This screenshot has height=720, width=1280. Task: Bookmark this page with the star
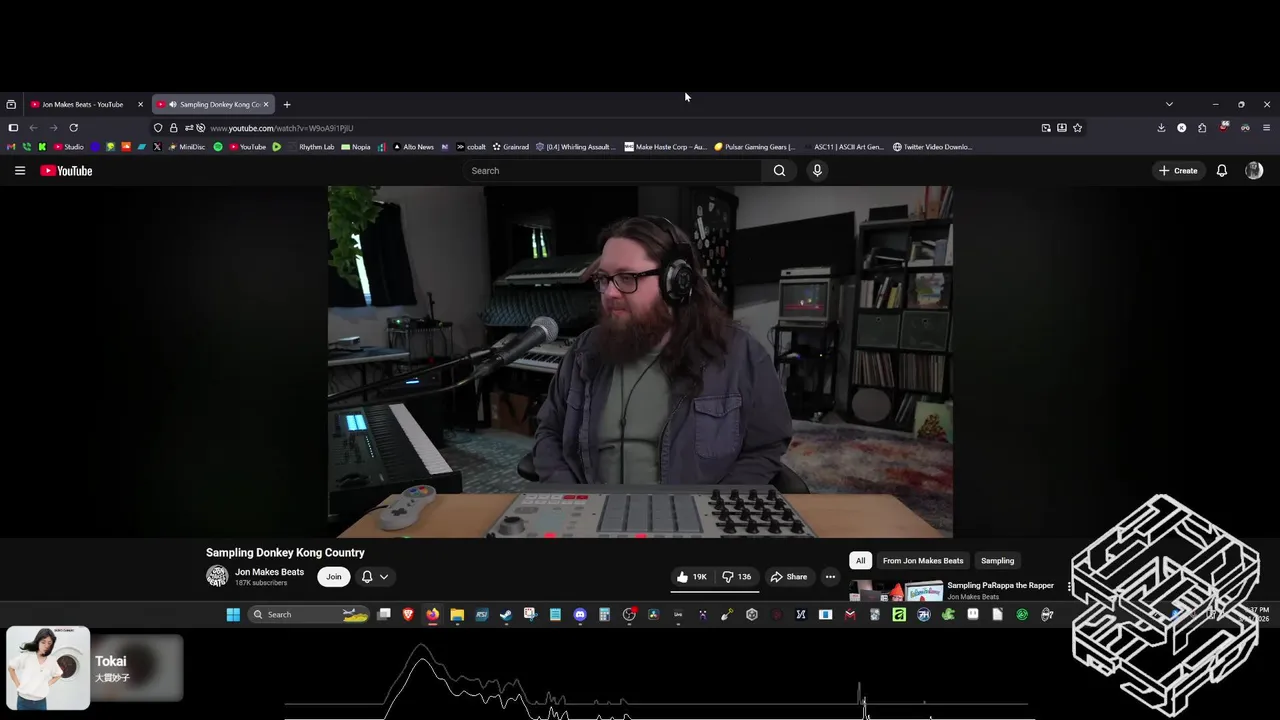[x=1077, y=128]
